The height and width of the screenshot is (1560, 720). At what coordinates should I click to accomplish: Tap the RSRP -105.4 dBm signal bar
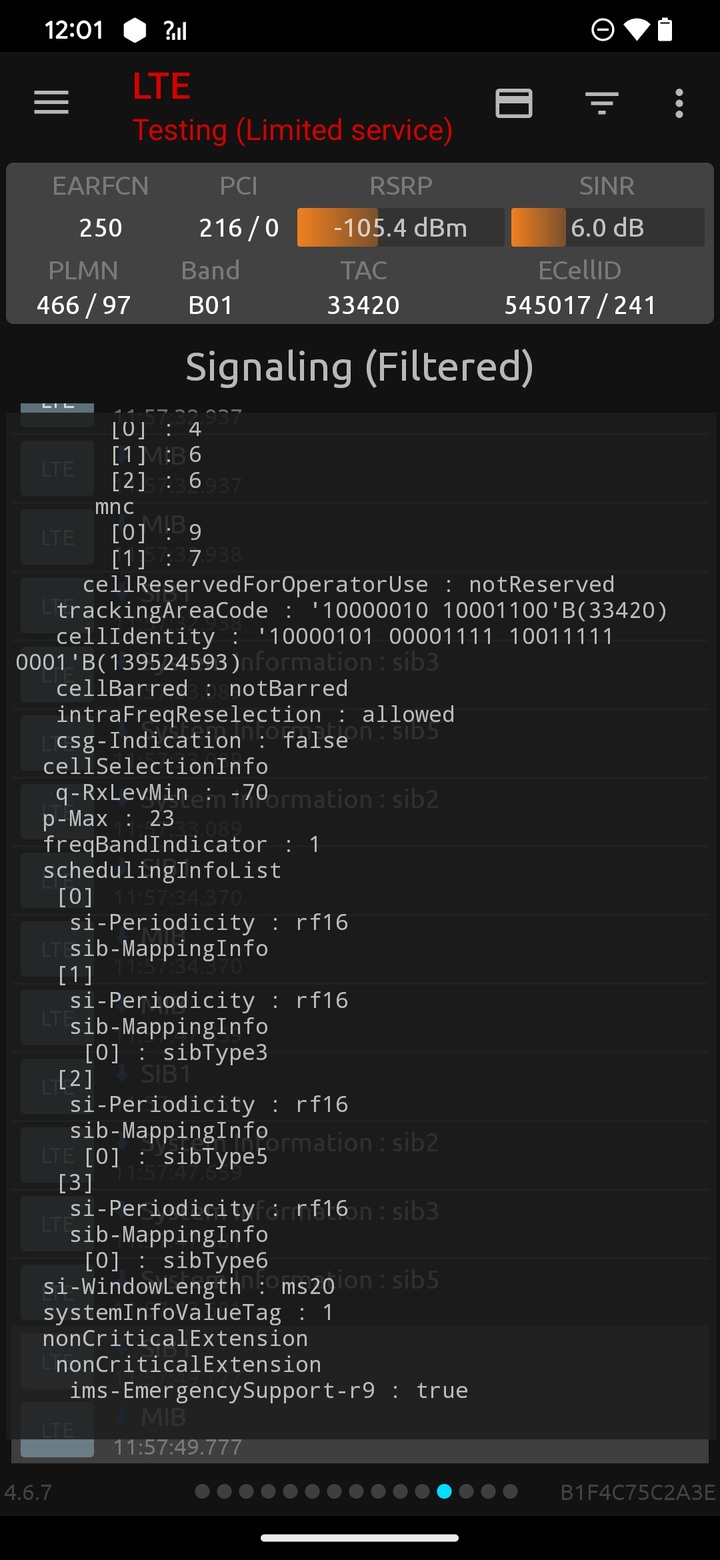[400, 228]
